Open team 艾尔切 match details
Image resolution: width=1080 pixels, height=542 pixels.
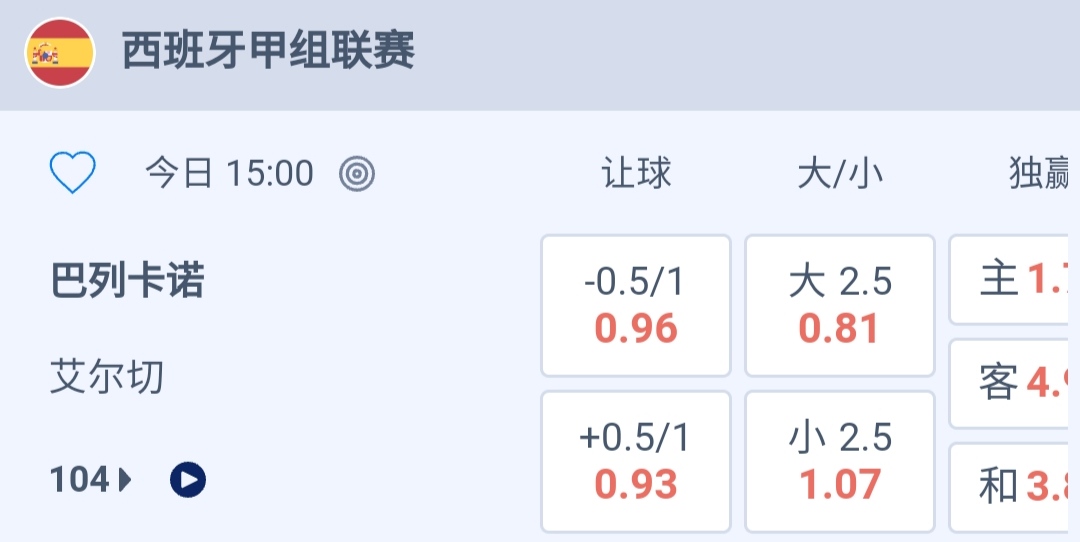pos(107,378)
